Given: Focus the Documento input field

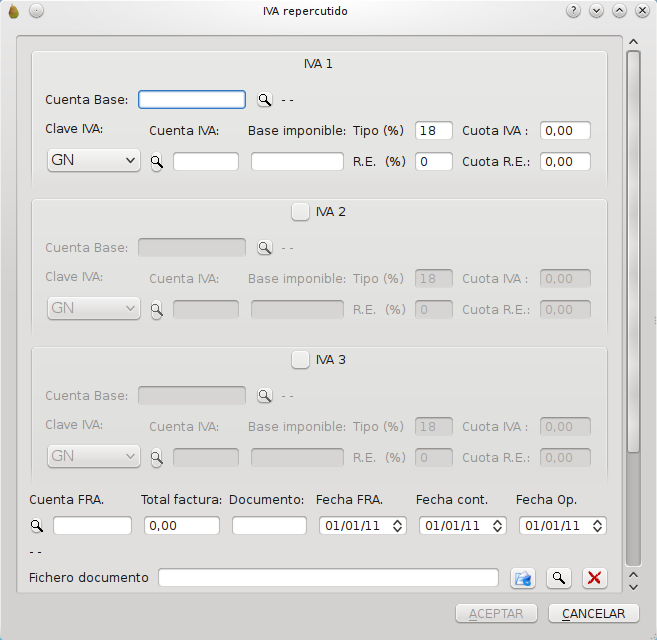Looking at the screenshot, I should click(269, 526).
